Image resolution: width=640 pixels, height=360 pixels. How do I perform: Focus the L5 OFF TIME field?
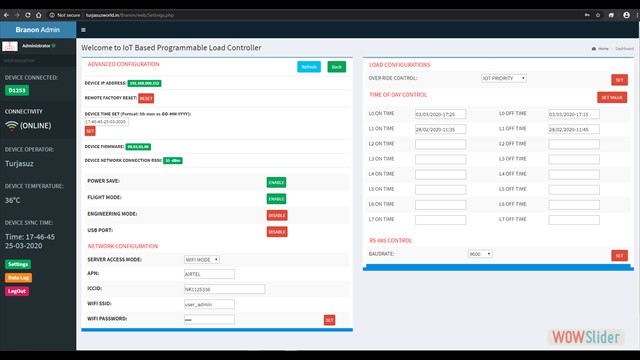point(574,189)
